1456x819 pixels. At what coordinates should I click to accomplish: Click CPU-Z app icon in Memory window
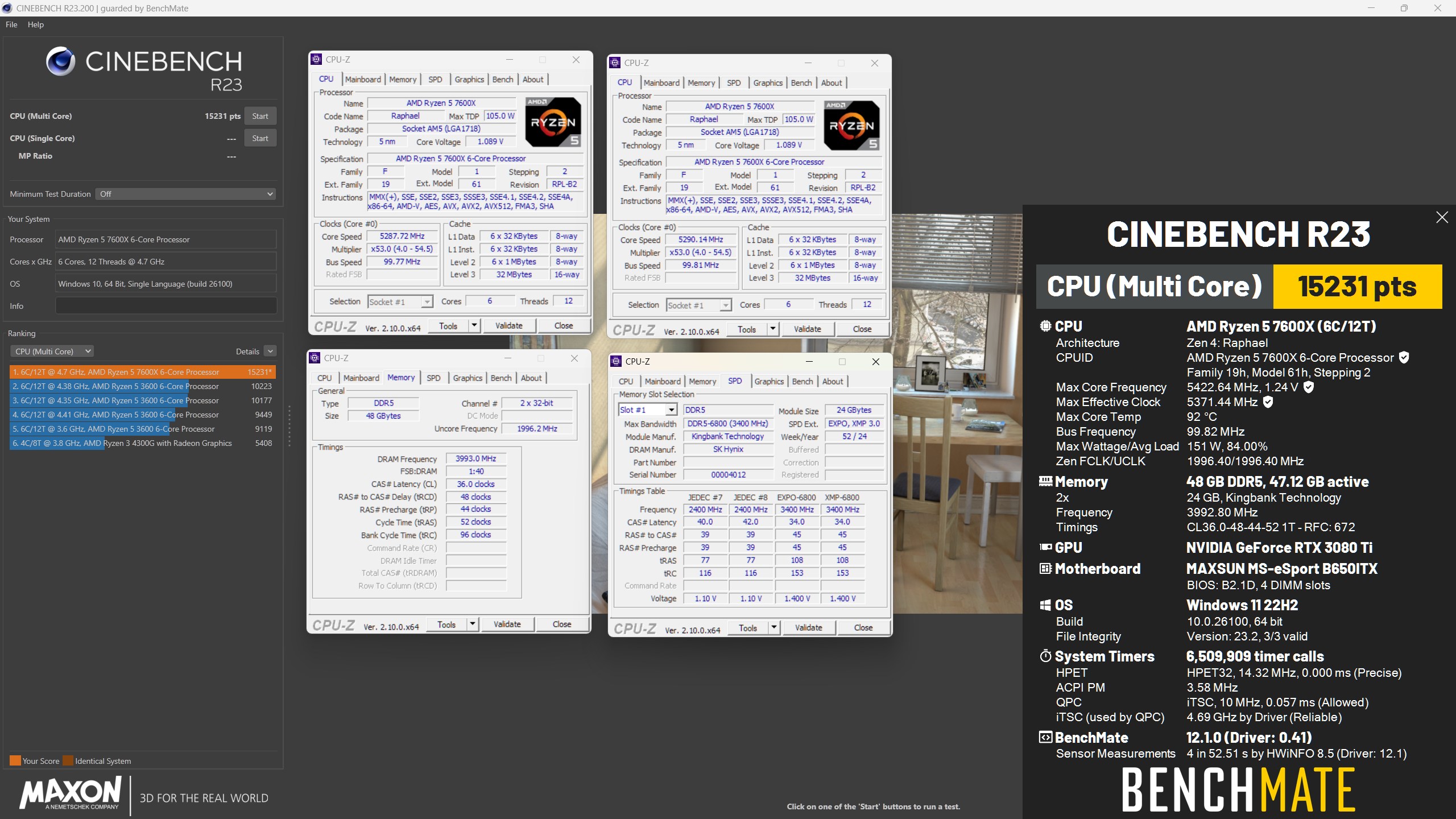315,358
